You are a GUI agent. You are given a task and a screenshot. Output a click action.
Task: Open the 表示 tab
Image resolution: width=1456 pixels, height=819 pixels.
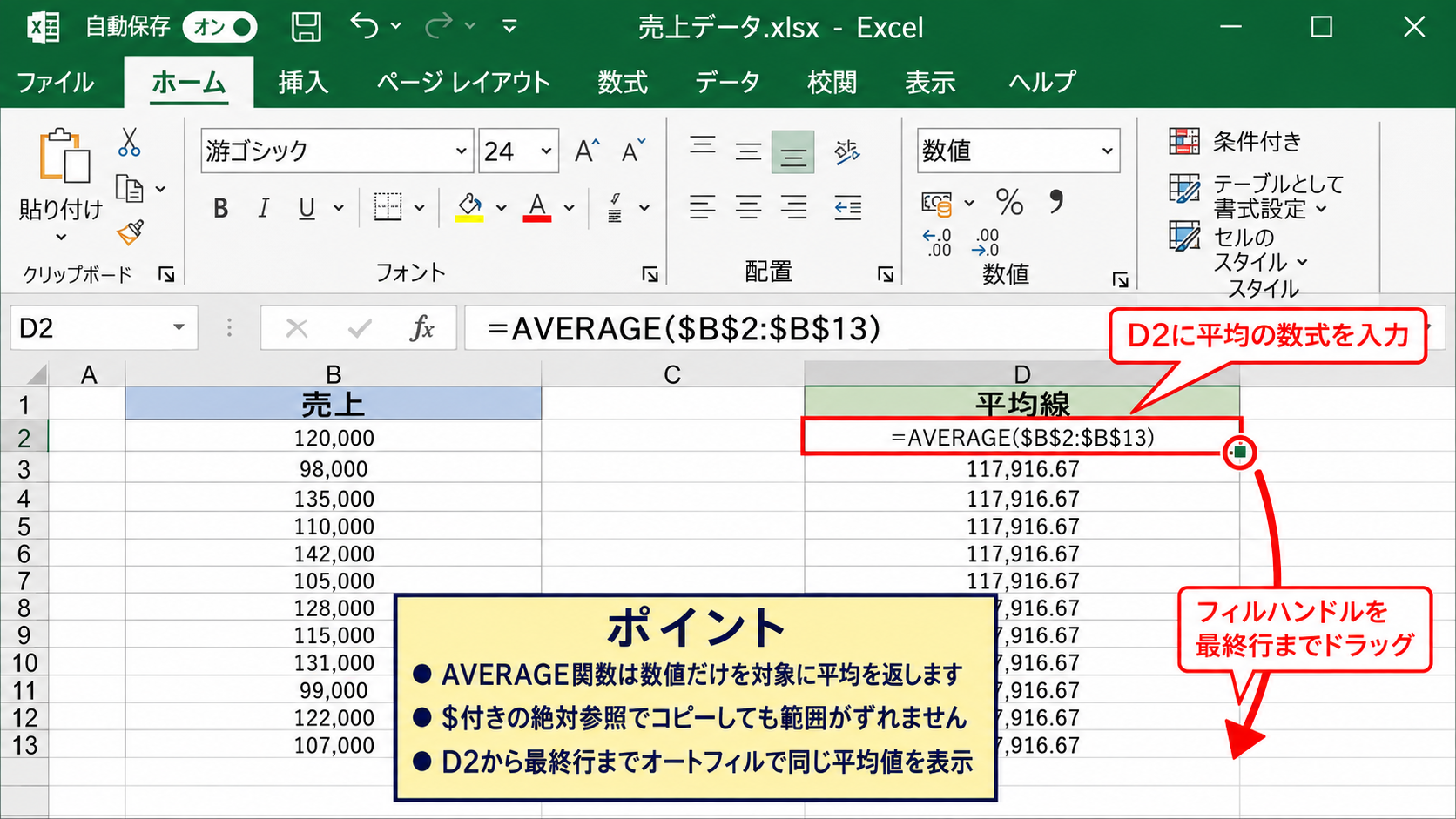click(x=929, y=83)
